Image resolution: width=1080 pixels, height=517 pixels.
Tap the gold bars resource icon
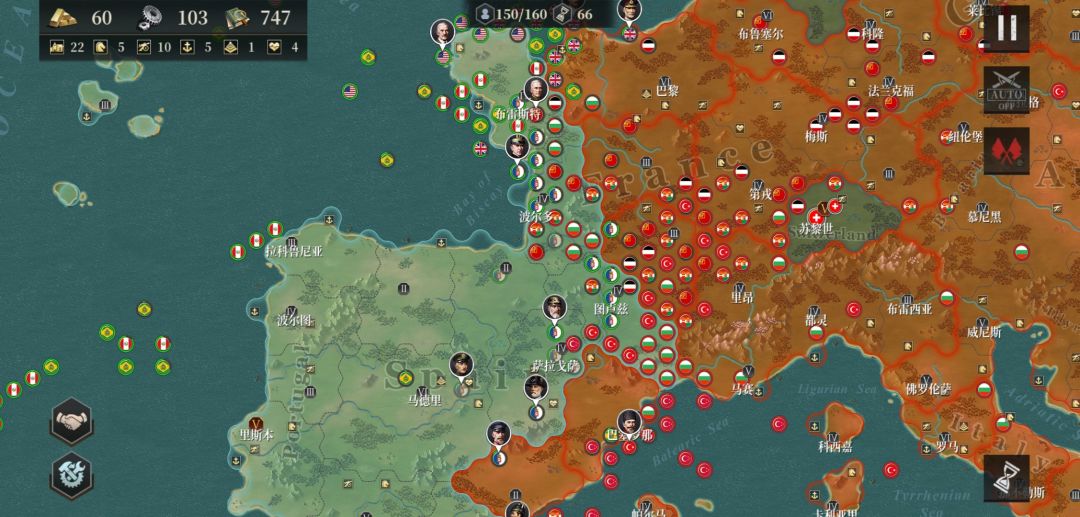(63, 17)
